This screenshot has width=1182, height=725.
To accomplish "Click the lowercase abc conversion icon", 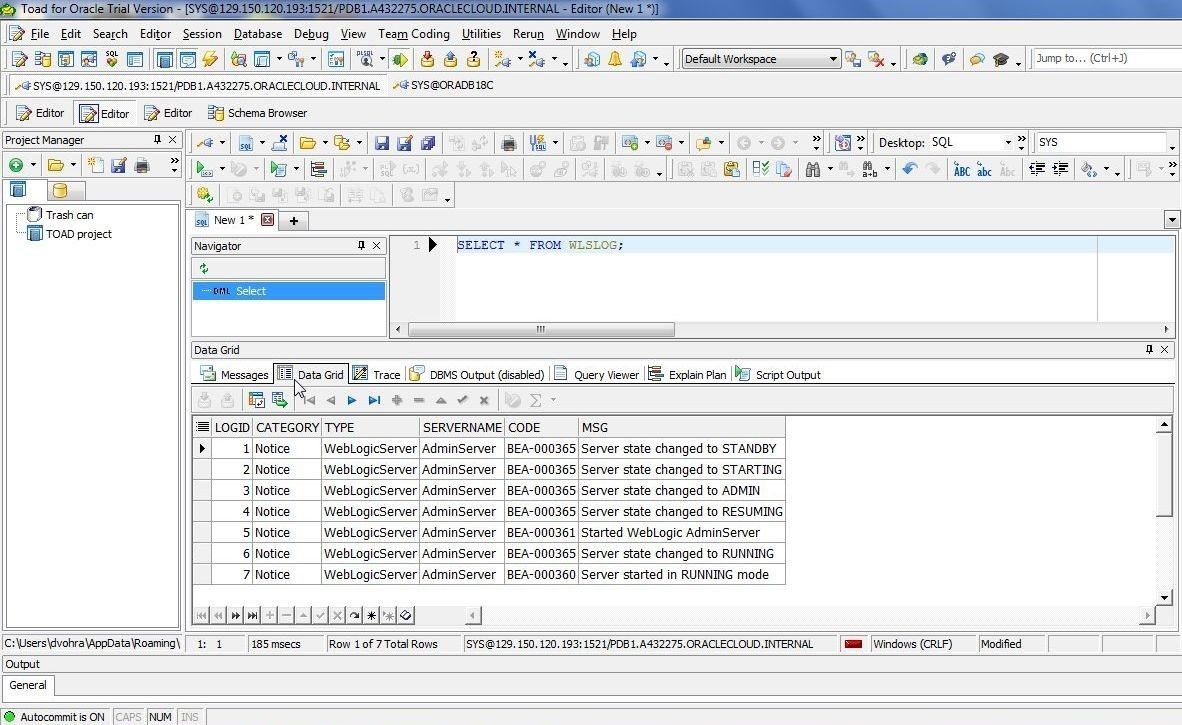I will [x=984, y=170].
